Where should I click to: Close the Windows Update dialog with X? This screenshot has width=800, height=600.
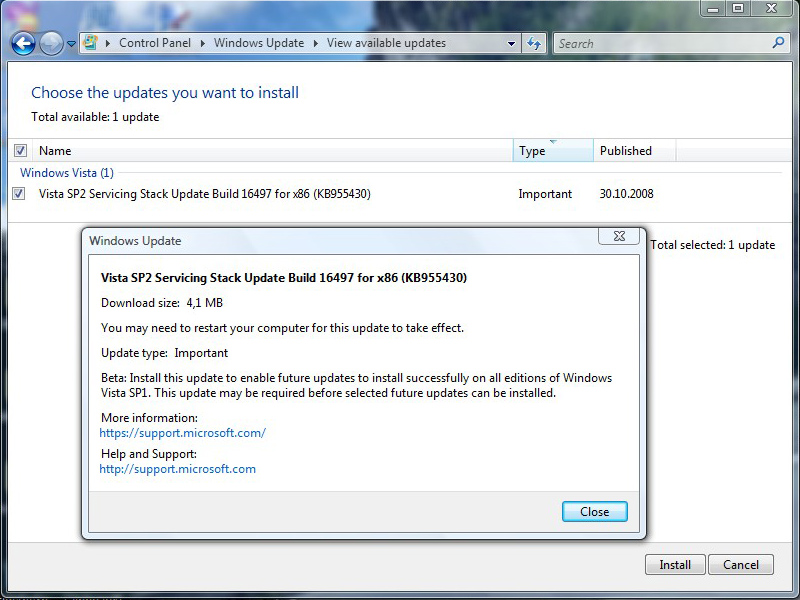coord(619,236)
